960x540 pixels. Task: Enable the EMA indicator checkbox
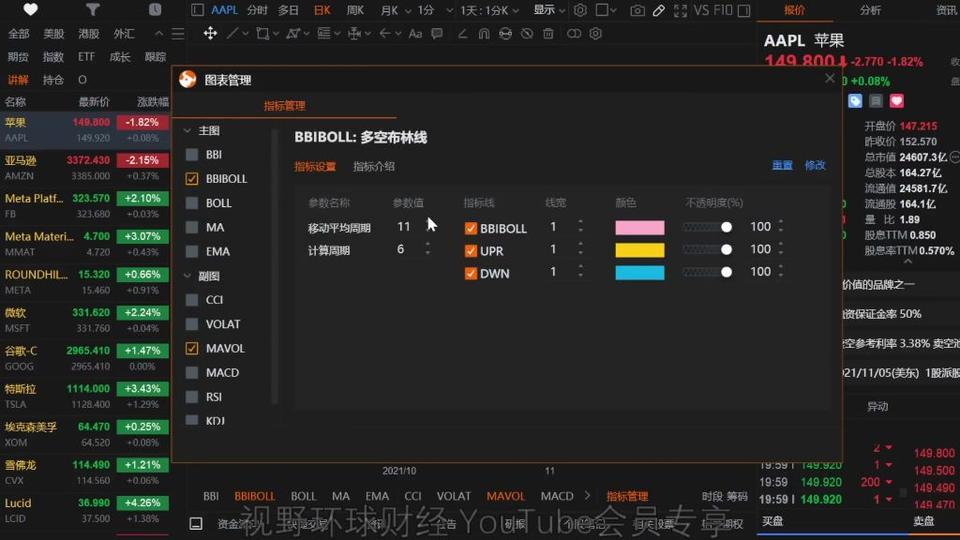[192, 252]
